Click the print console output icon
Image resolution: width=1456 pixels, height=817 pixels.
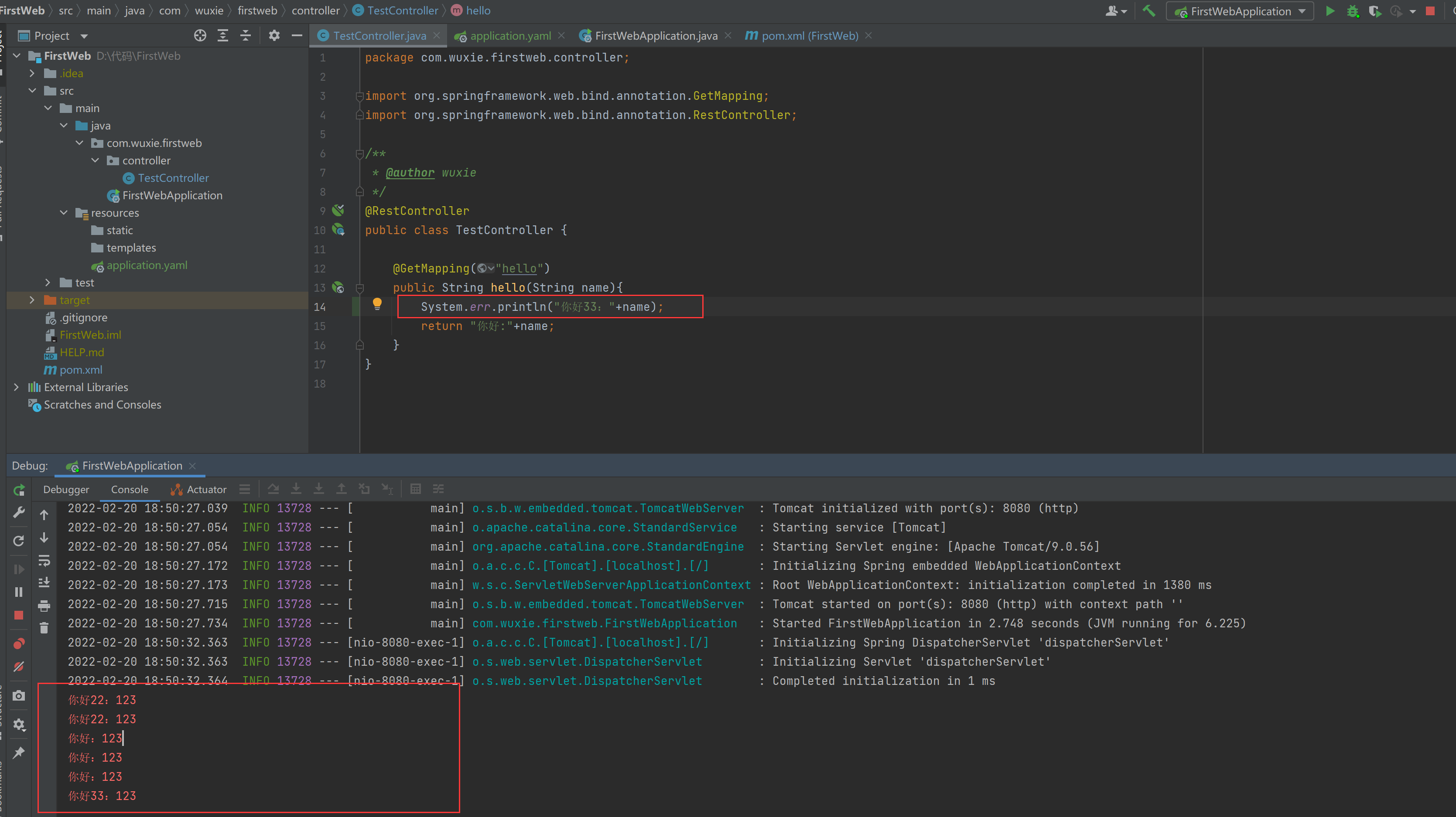(x=44, y=606)
